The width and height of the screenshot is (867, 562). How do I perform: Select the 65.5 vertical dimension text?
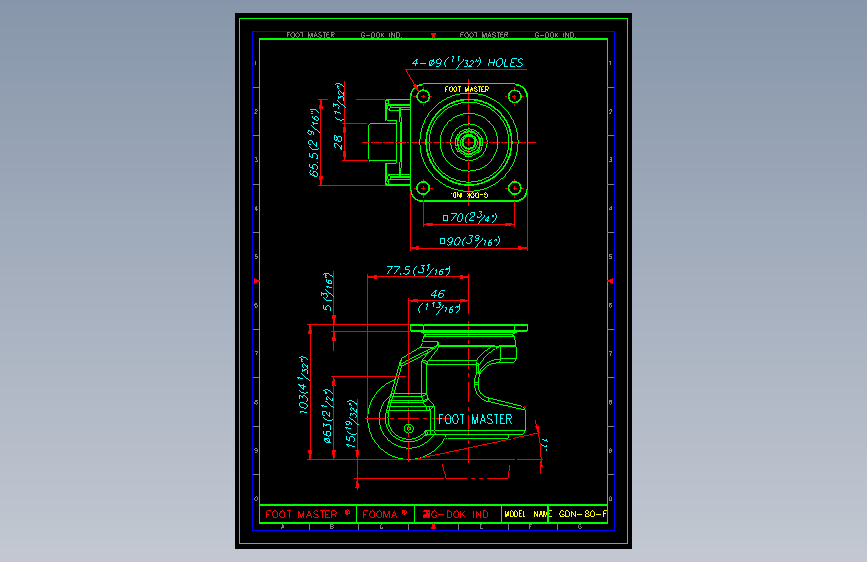pos(314,143)
